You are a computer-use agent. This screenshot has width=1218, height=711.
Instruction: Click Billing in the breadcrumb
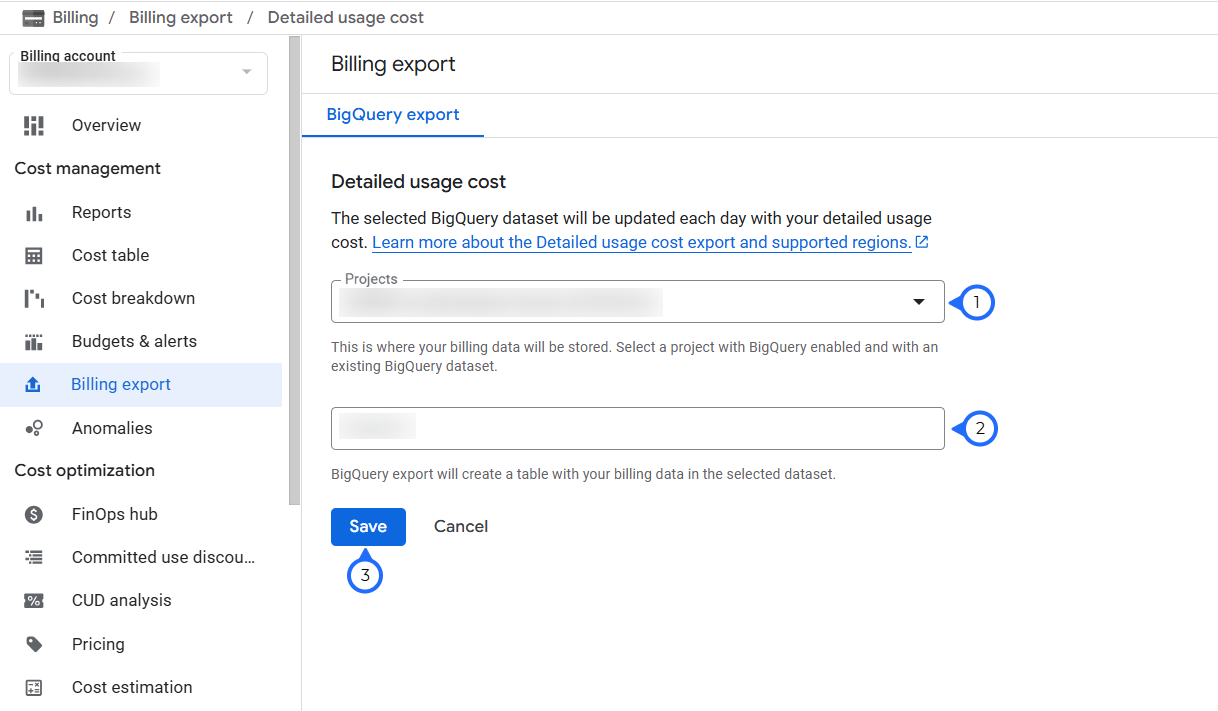(75, 18)
